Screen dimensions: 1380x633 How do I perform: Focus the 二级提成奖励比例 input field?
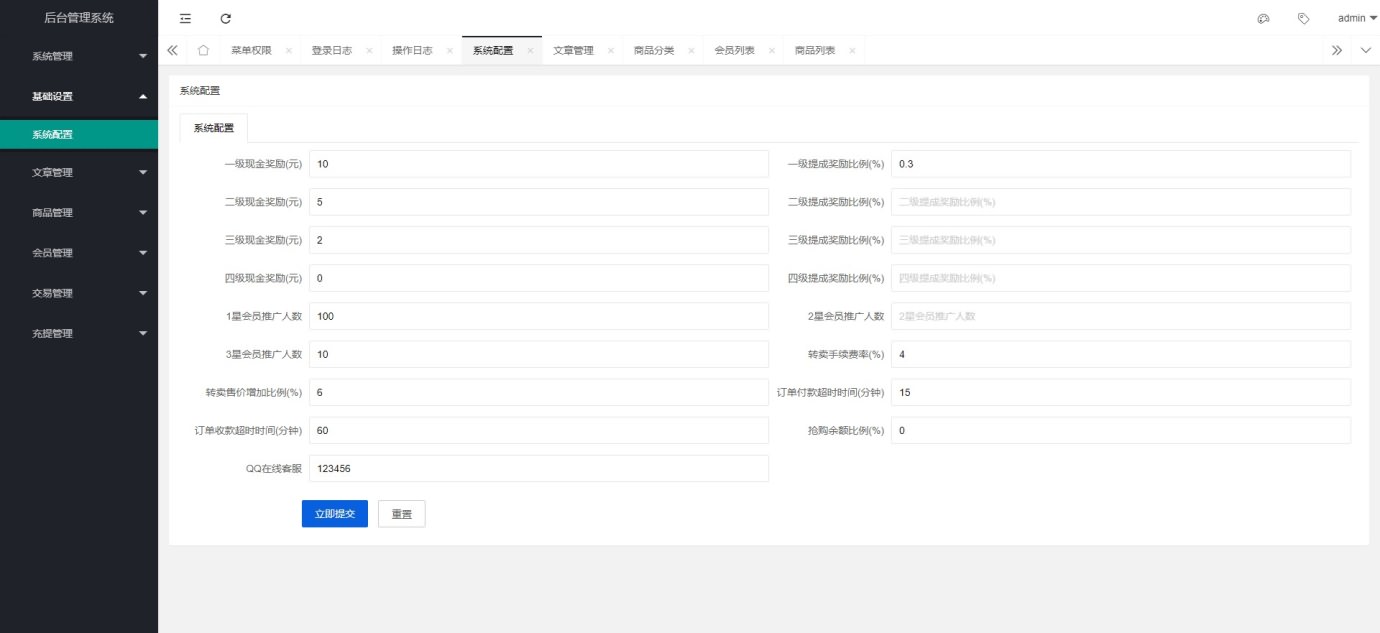tap(1120, 202)
